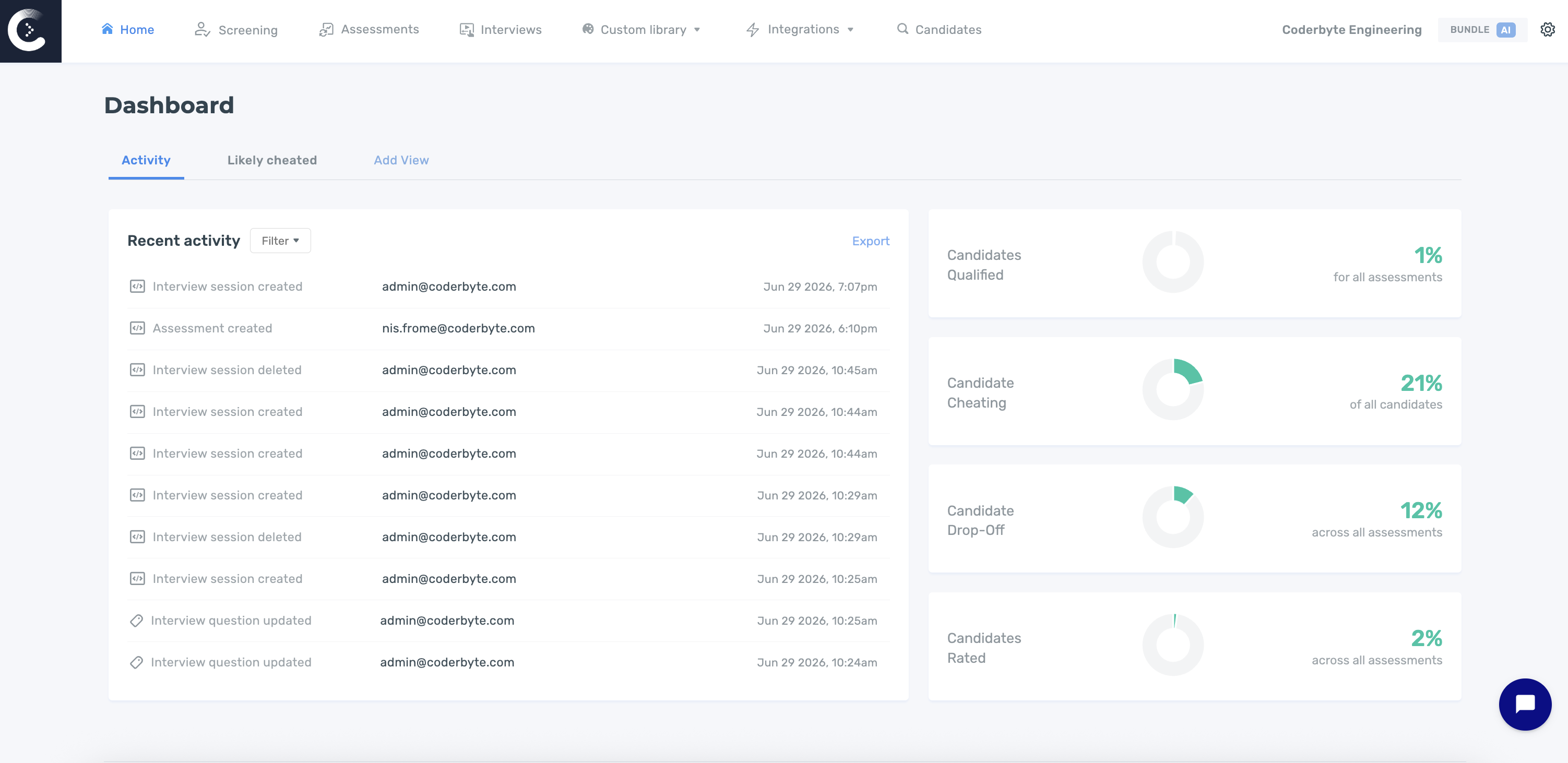1568x763 pixels.
Task: Click the Add View link
Action: click(401, 160)
